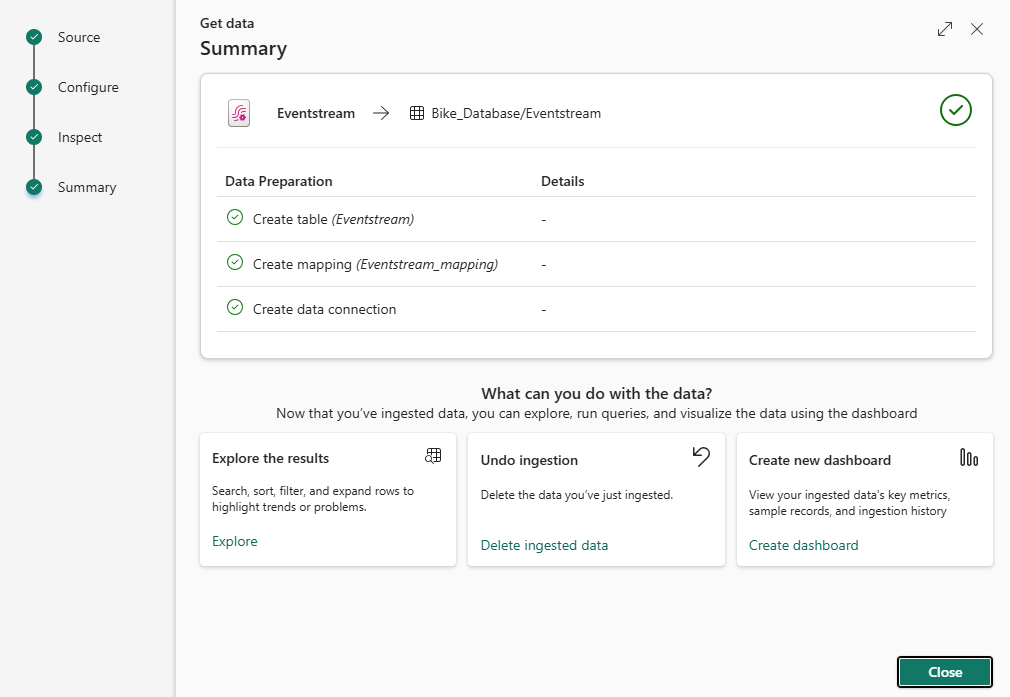This screenshot has width=1010, height=697.
Task: Open the Inspect step
Action: (79, 137)
